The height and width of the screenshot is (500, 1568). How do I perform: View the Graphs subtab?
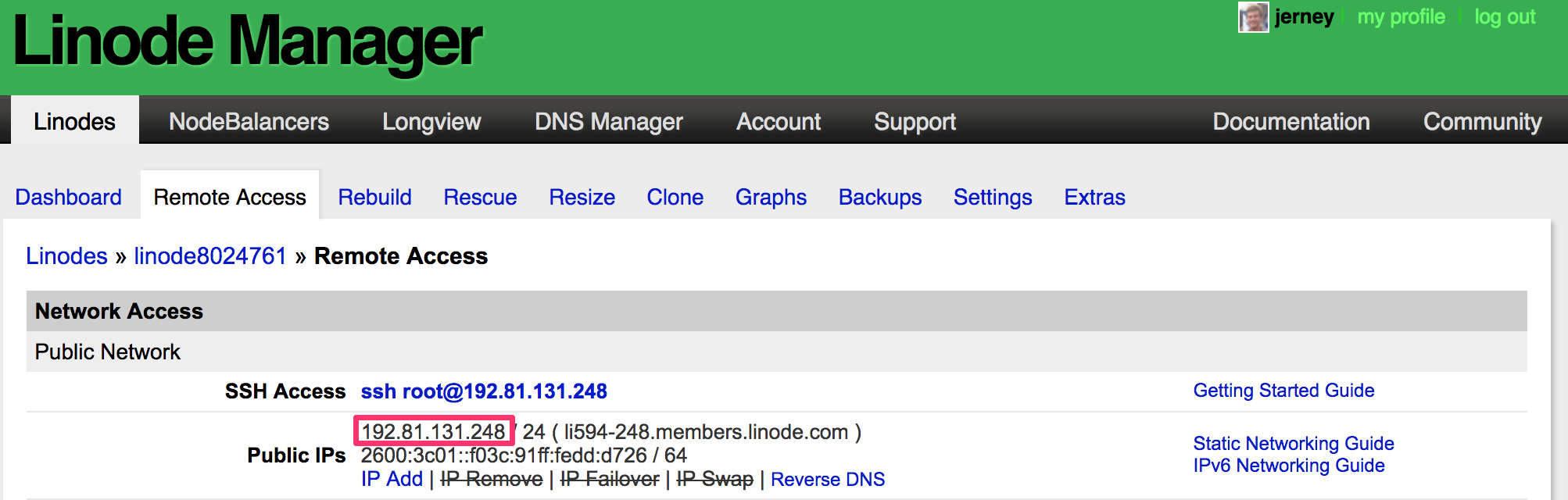(x=771, y=197)
